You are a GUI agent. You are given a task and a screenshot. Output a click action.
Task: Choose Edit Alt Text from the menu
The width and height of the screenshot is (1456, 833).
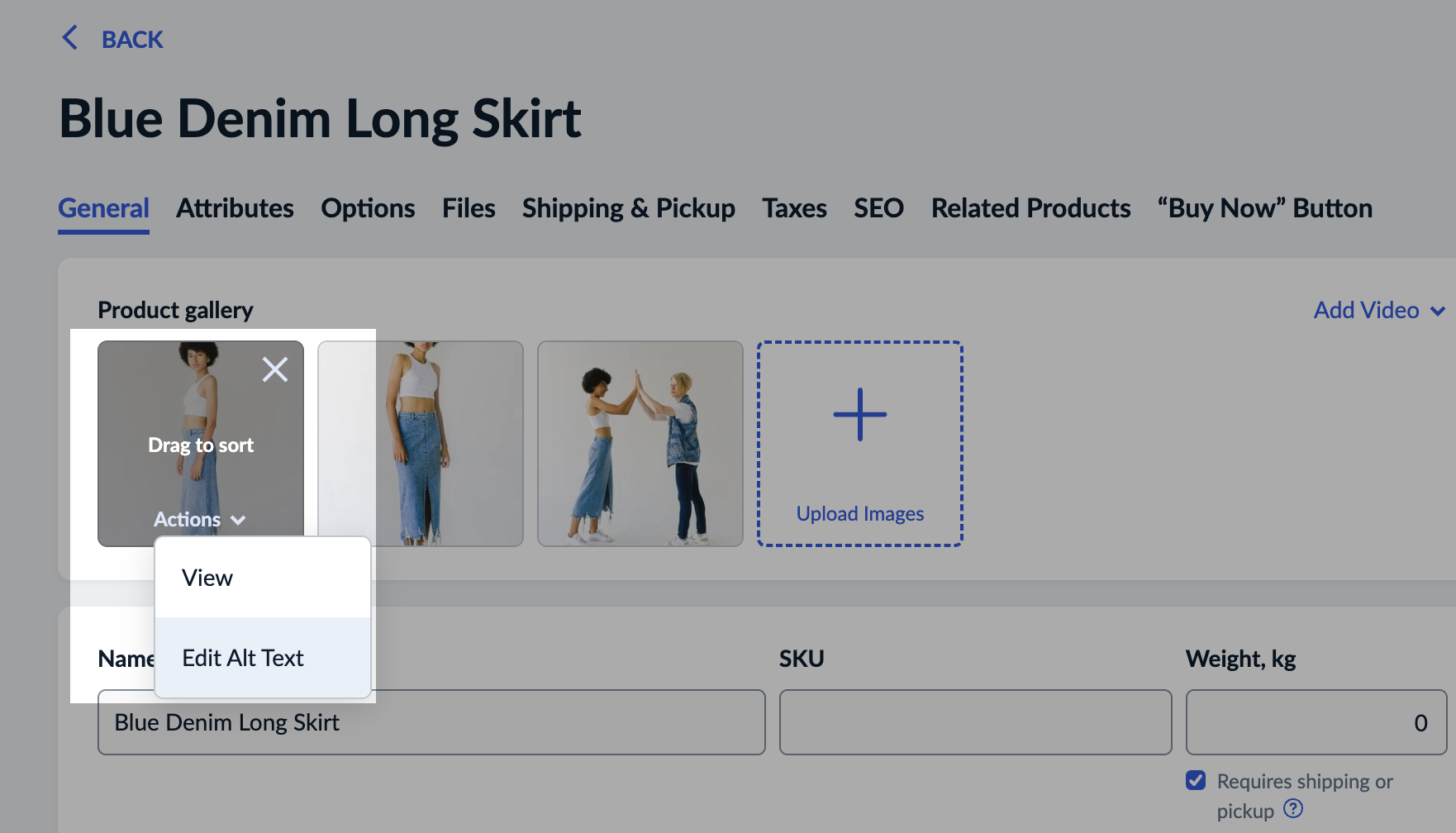243,657
